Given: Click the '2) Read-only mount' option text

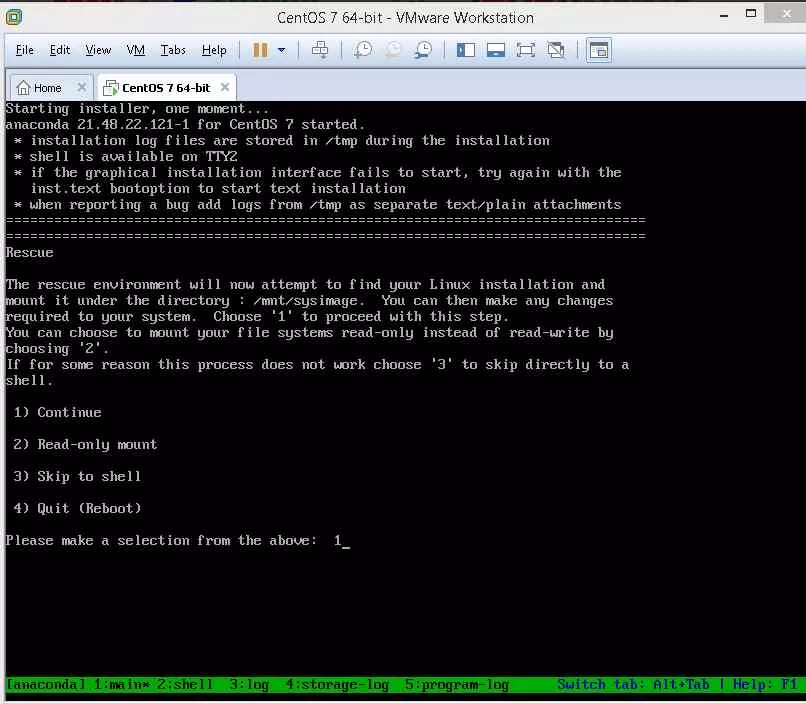Looking at the screenshot, I should pyautogui.click(x=85, y=444).
